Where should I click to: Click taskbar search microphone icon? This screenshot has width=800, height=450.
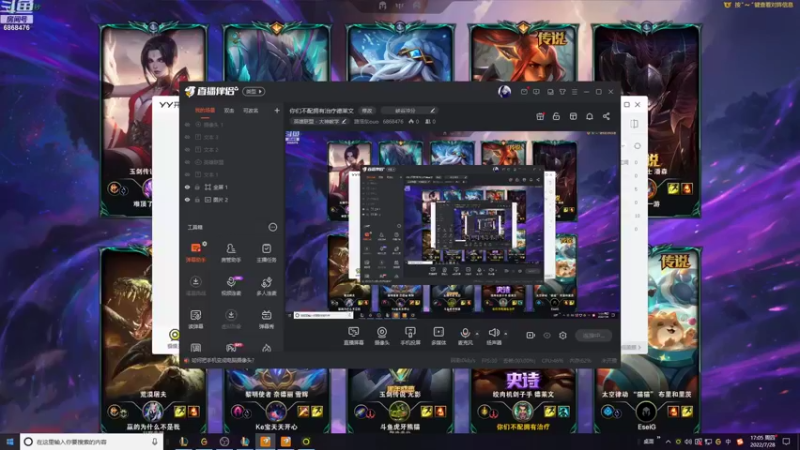pyautogui.click(x=155, y=442)
